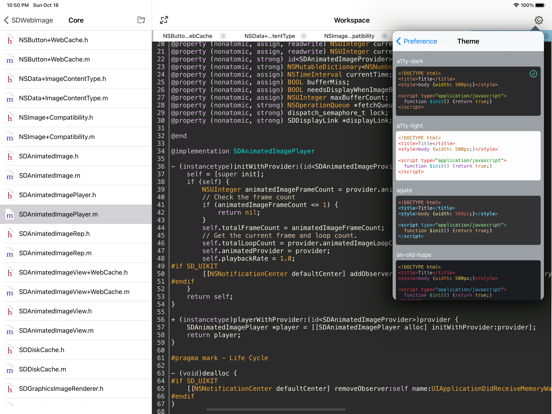Viewport: 552px width, 414px height.
Task: Switch to the NSButto...ebCache tab
Action: click(x=187, y=36)
